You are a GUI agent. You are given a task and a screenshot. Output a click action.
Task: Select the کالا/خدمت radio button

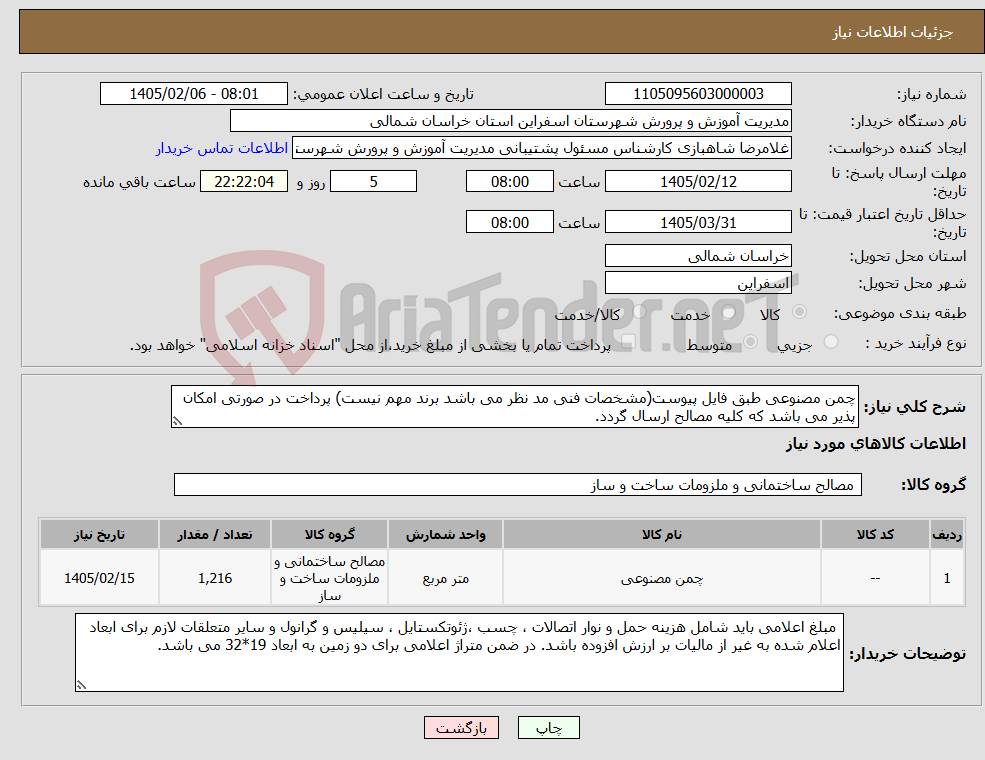tap(639, 312)
